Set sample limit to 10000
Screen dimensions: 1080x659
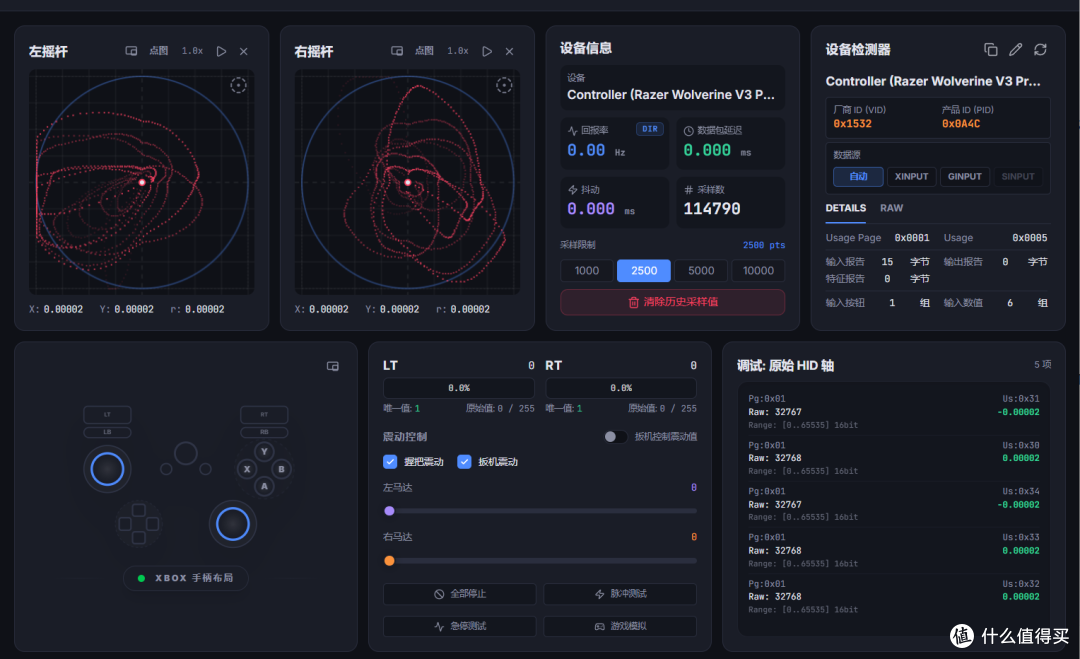click(758, 271)
